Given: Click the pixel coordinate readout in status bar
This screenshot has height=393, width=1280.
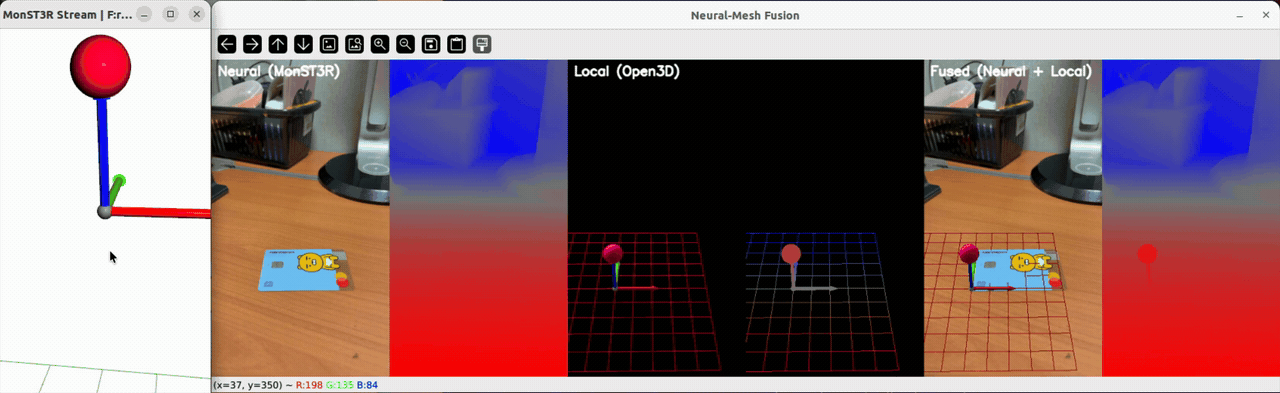Looking at the screenshot, I should tap(247, 385).
